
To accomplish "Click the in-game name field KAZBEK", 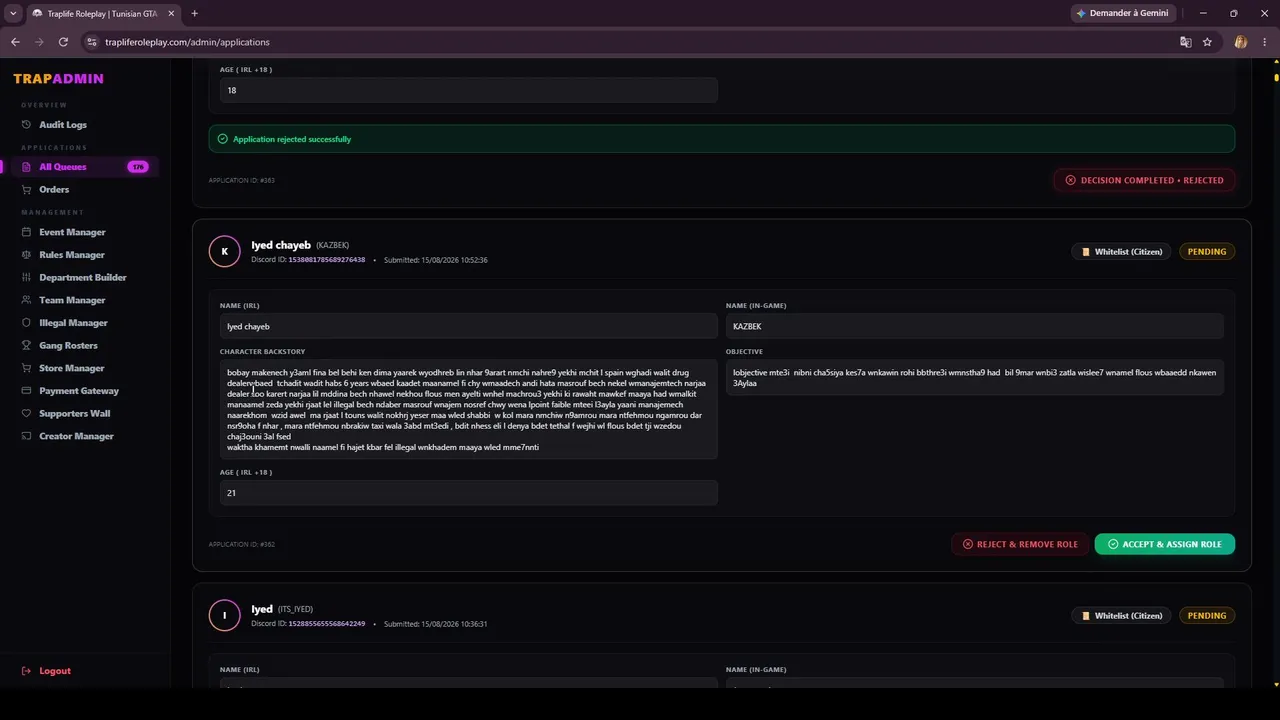I will tap(975, 326).
